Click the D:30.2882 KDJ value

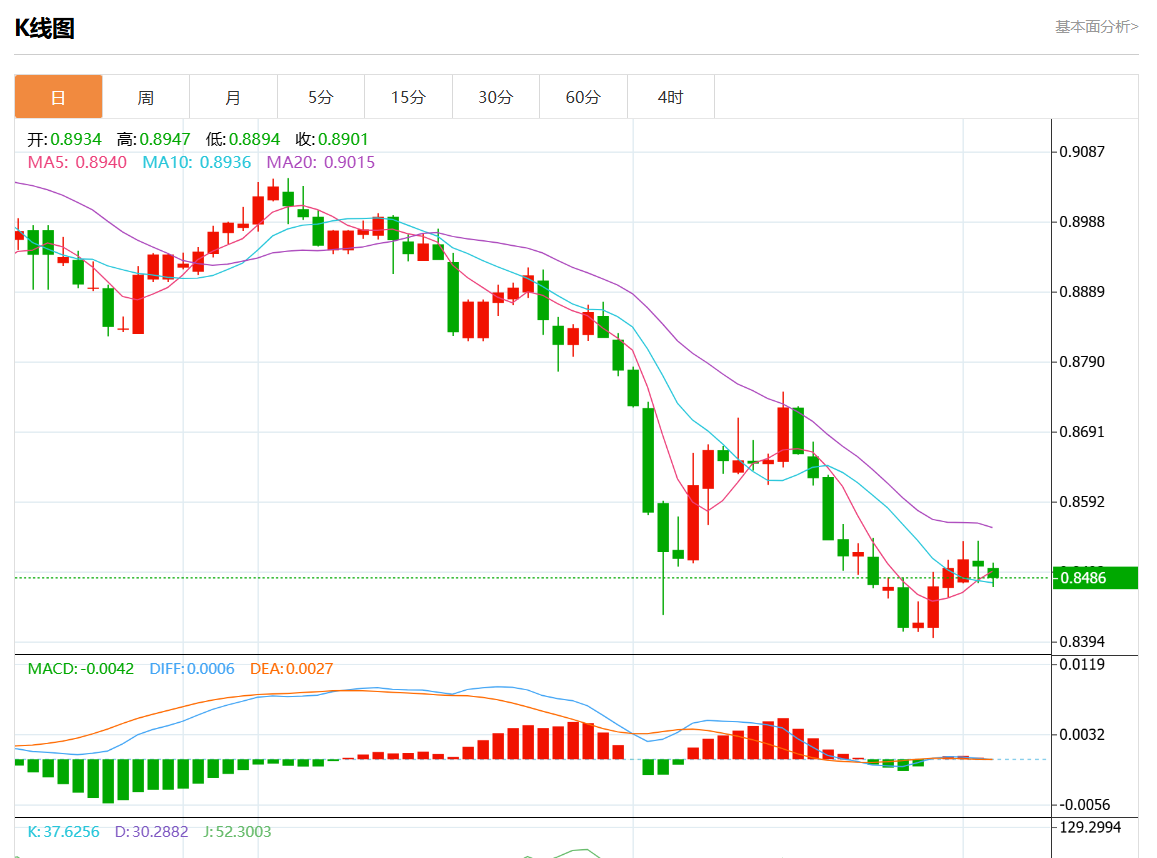[151, 831]
